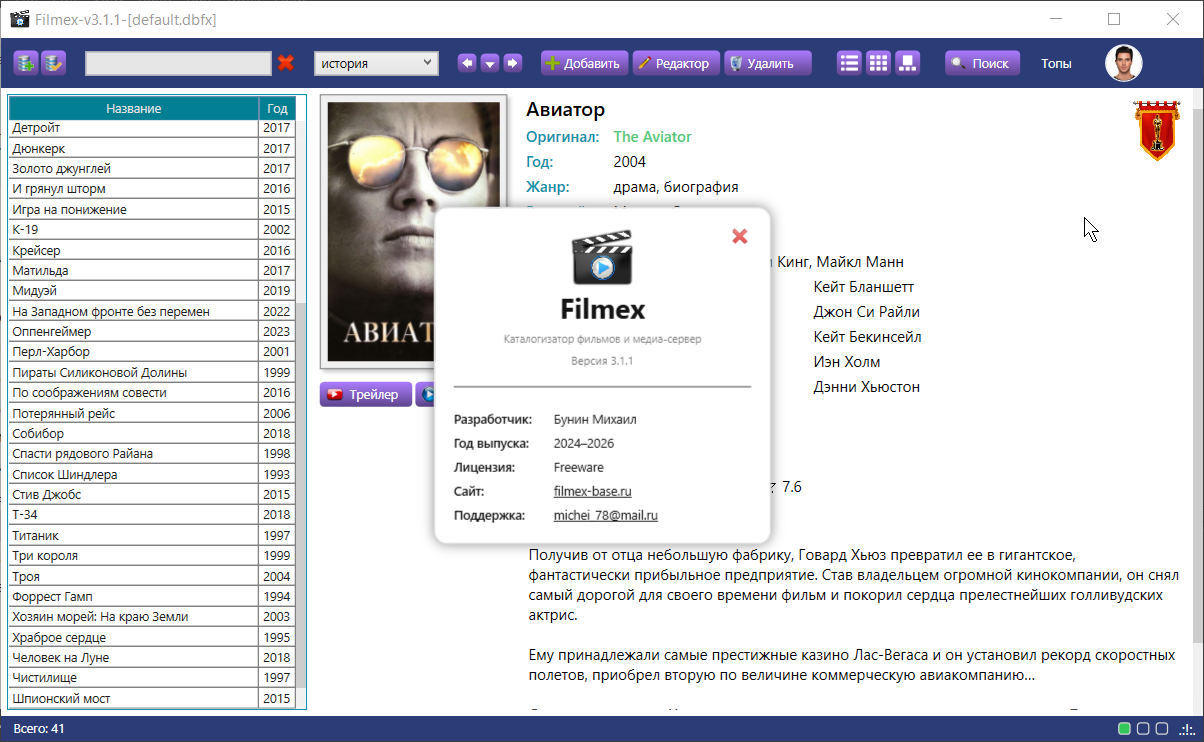Click the green status indicator square
The height and width of the screenshot is (742, 1204).
coord(1125,729)
